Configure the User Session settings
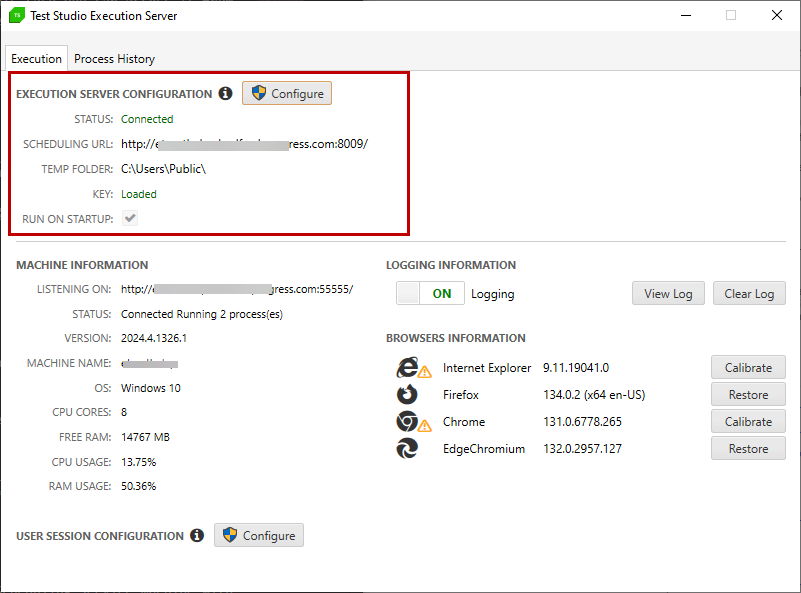The height and width of the screenshot is (593, 801). pyautogui.click(x=259, y=535)
